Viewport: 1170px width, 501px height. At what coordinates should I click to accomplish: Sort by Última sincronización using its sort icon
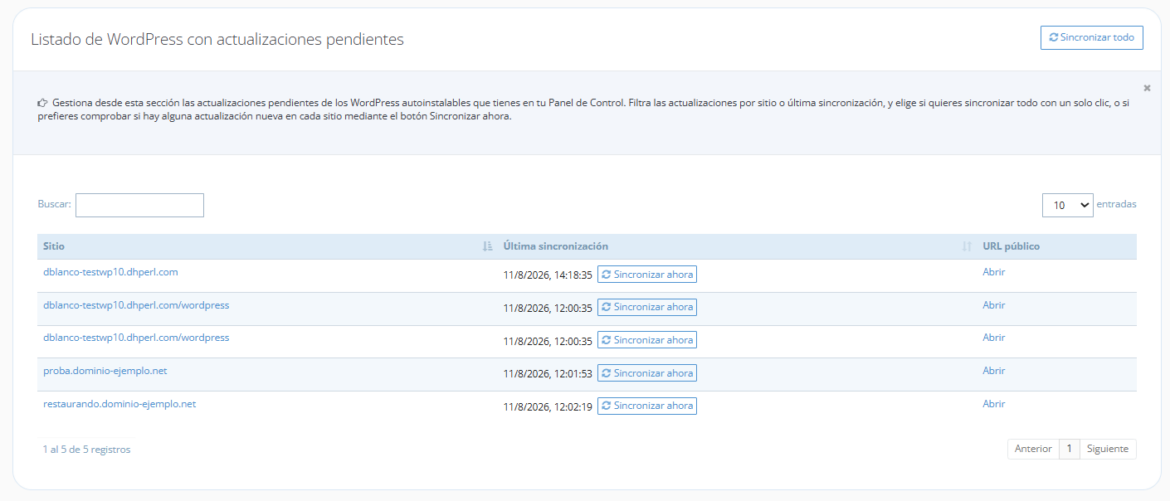(x=967, y=246)
